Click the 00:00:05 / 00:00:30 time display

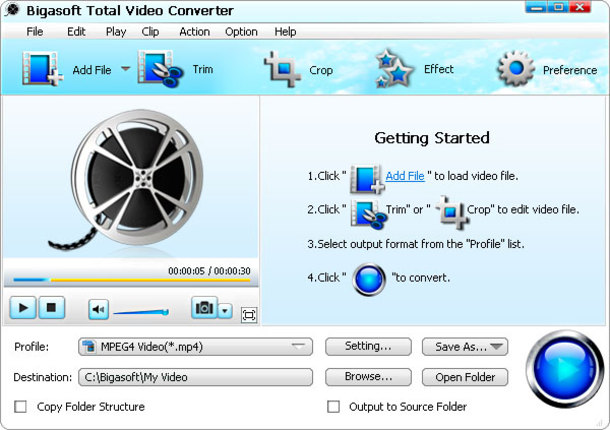209,271
